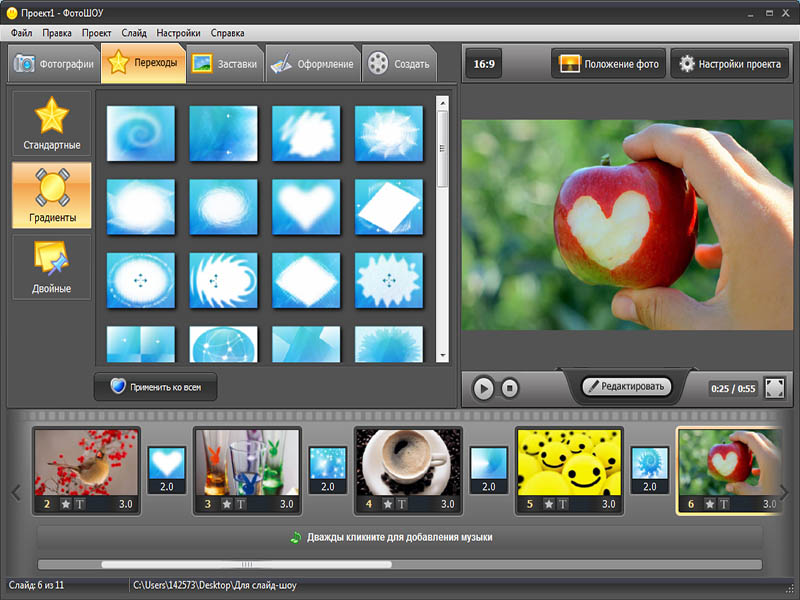Stop the slideshow playback
800x600 pixels.
[510, 388]
